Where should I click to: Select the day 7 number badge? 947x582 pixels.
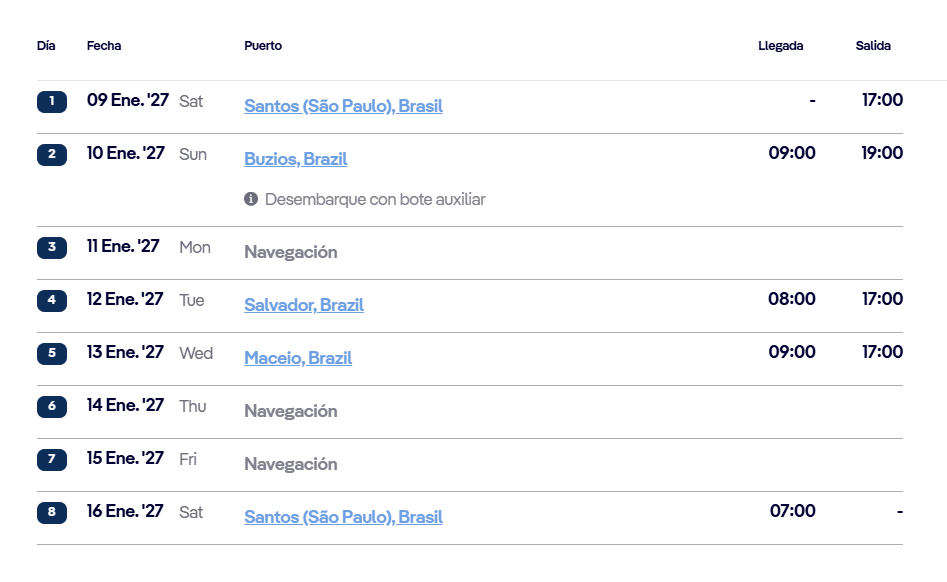point(52,459)
